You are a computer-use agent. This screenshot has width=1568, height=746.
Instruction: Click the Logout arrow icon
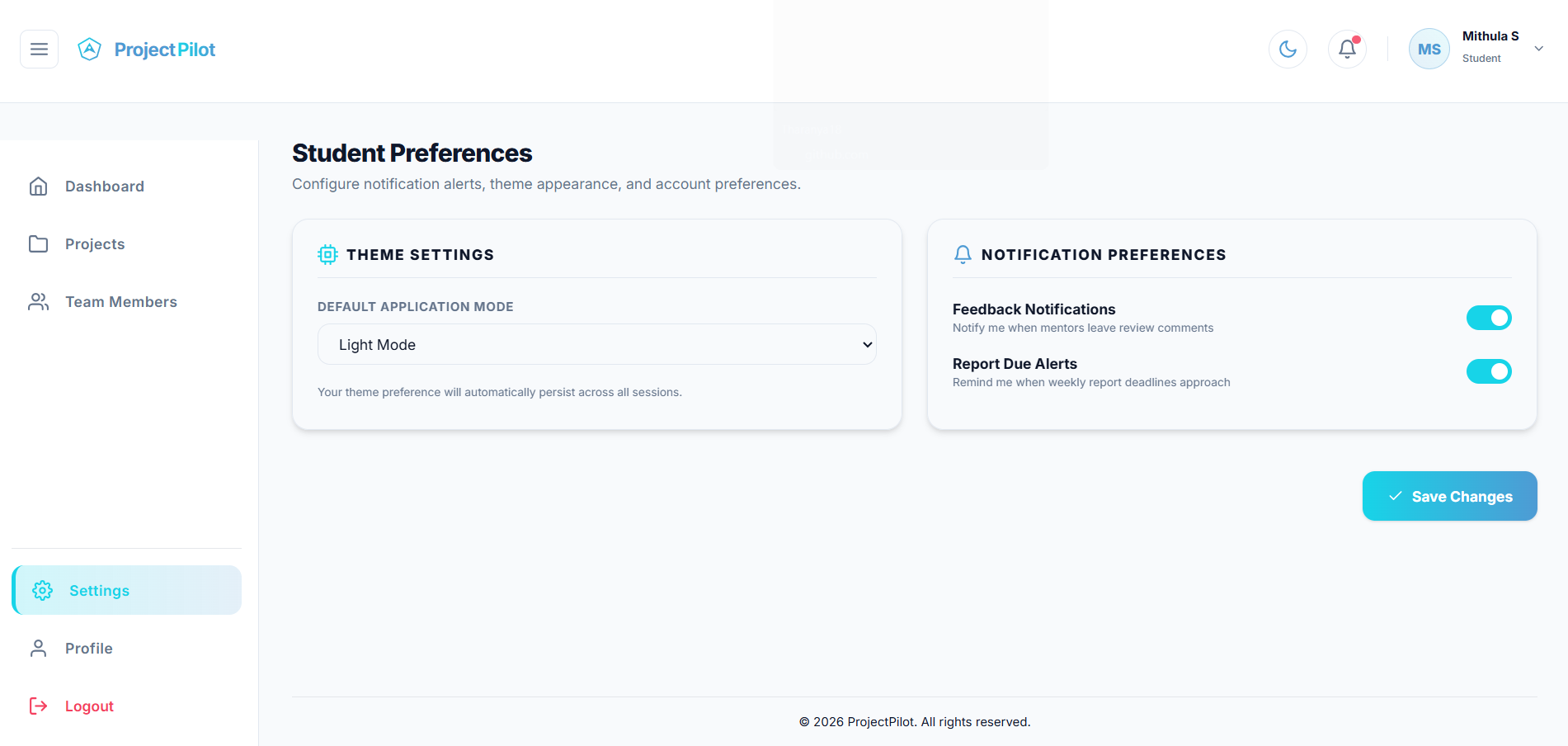(38, 706)
